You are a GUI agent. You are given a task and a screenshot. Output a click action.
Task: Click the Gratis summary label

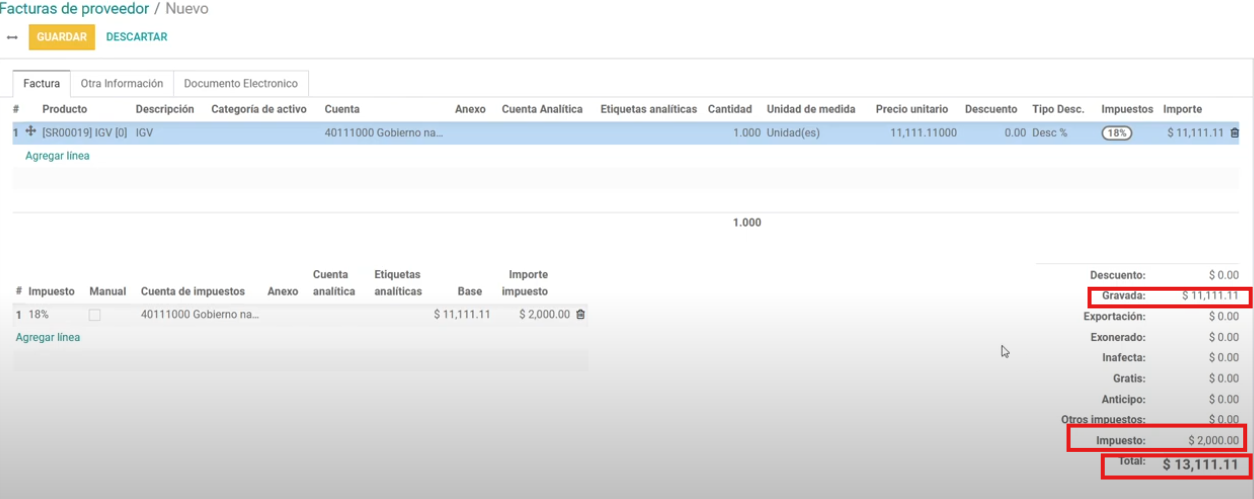click(1129, 378)
